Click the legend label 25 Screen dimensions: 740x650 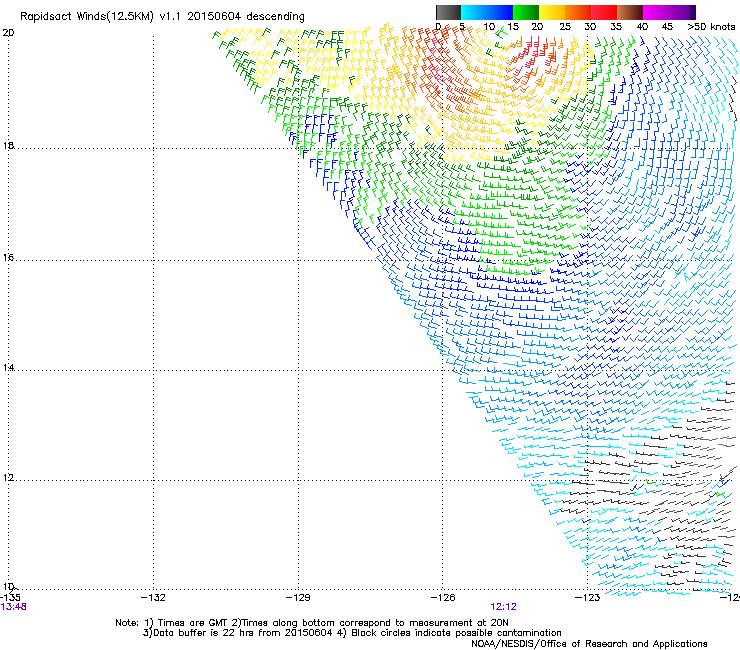click(564, 27)
